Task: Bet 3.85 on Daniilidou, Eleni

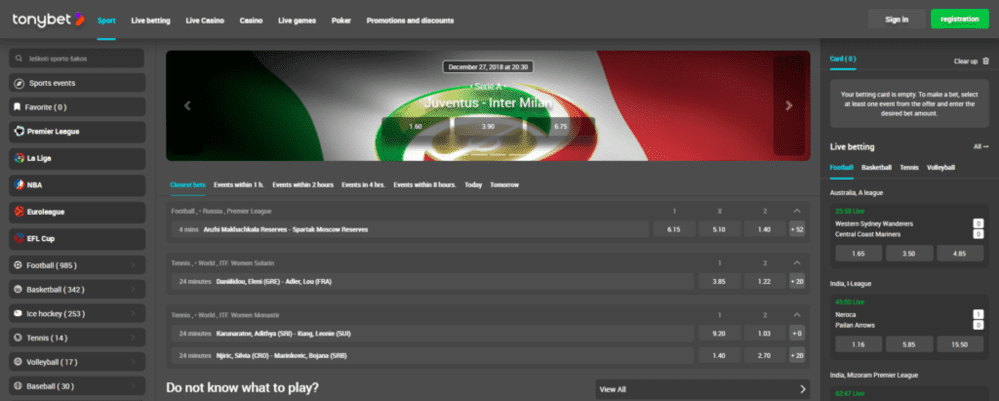Action: [x=719, y=281]
